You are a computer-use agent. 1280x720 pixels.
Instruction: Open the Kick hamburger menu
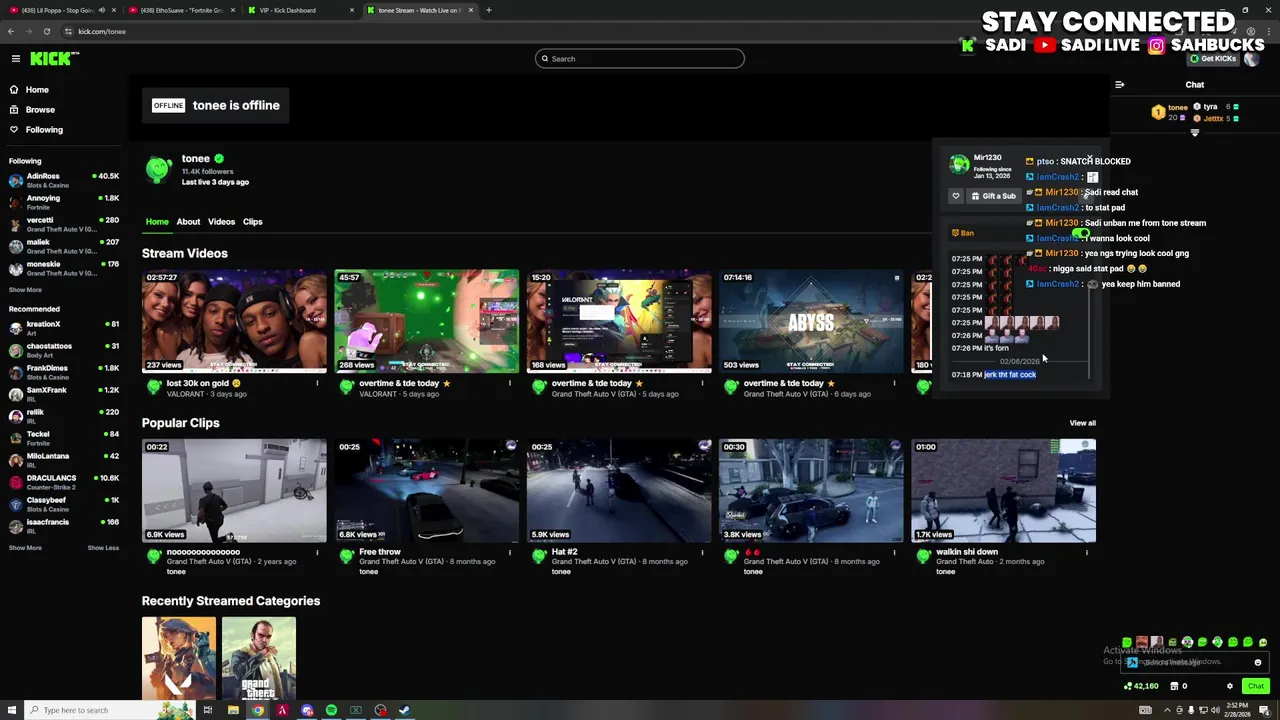tap(15, 58)
